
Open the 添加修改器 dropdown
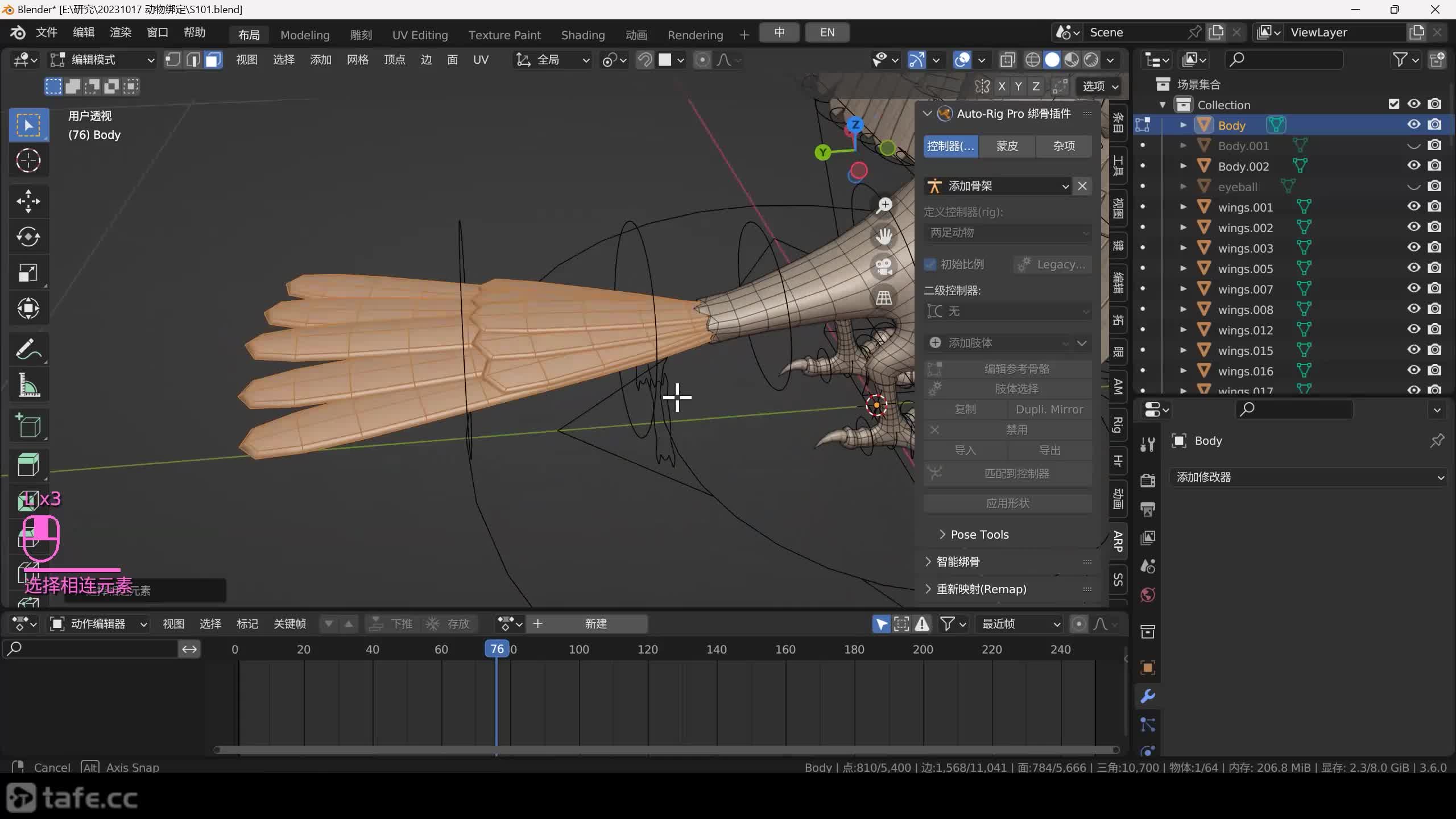(x=1309, y=477)
